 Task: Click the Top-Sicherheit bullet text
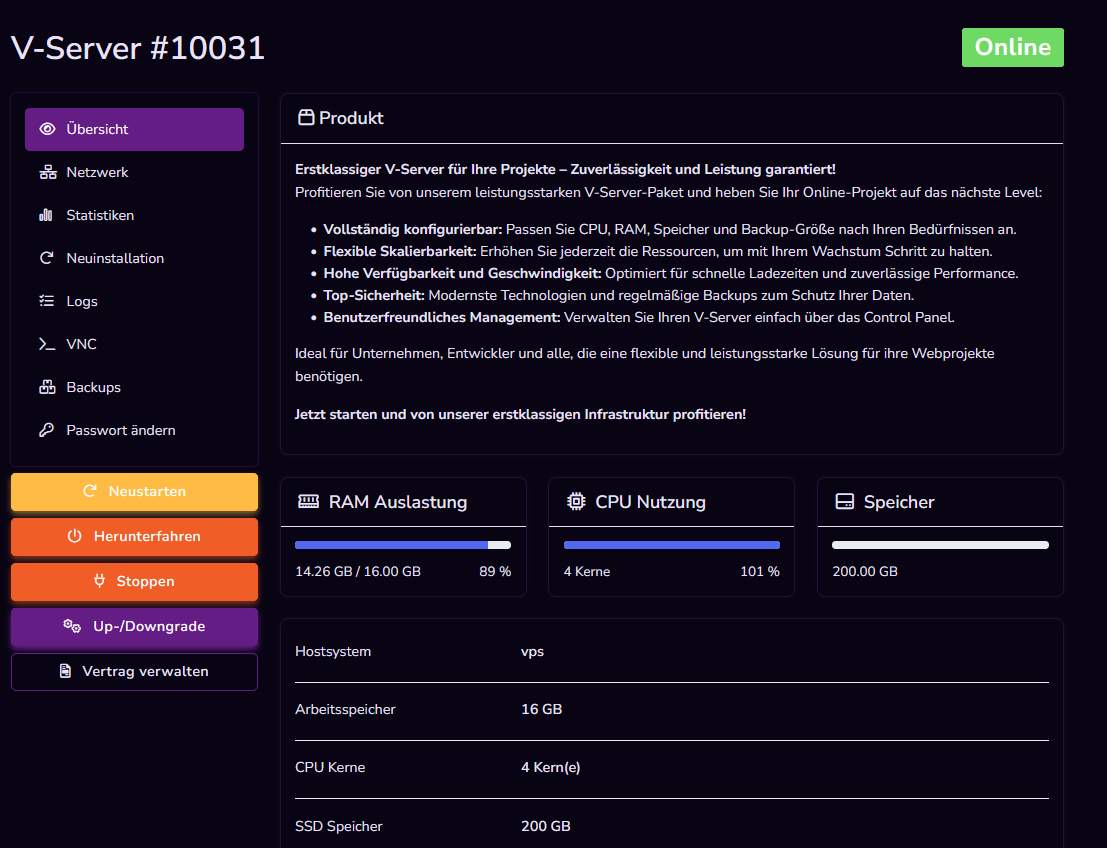pyautogui.click(x=618, y=295)
